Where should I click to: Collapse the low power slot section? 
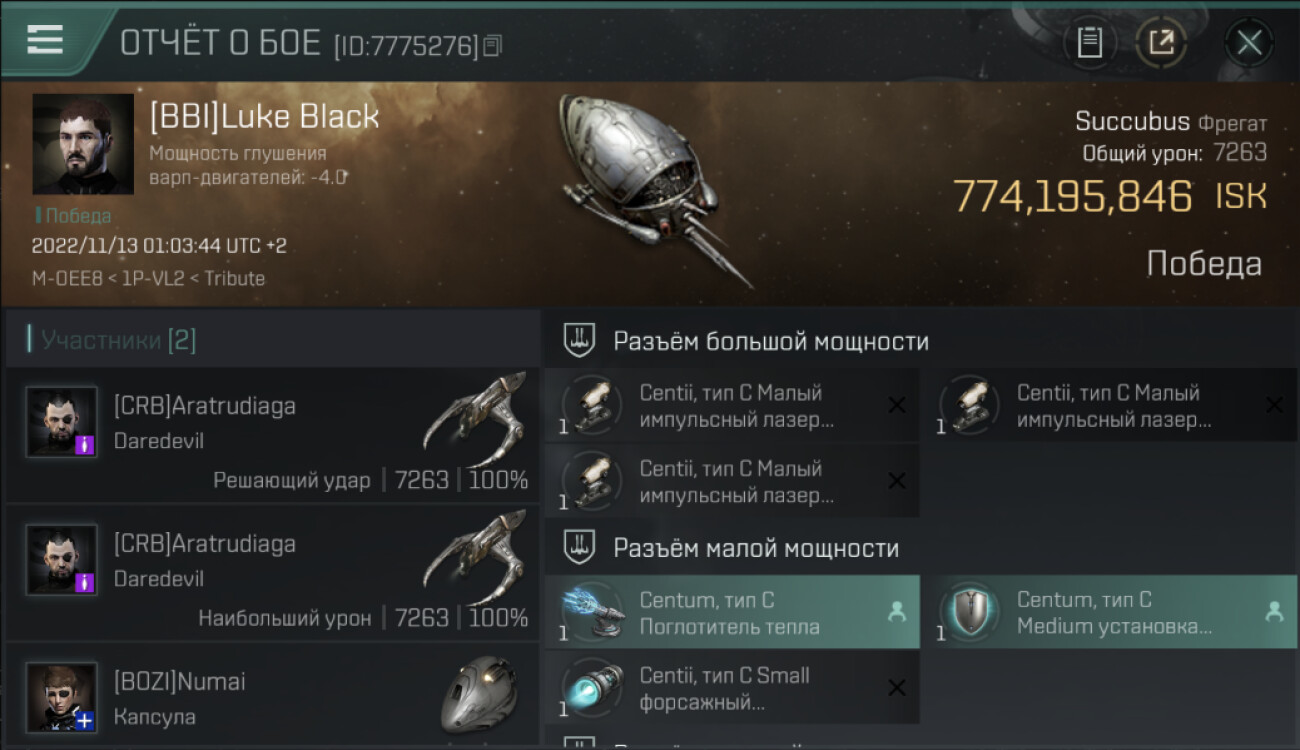pyautogui.click(x=580, y=547)
